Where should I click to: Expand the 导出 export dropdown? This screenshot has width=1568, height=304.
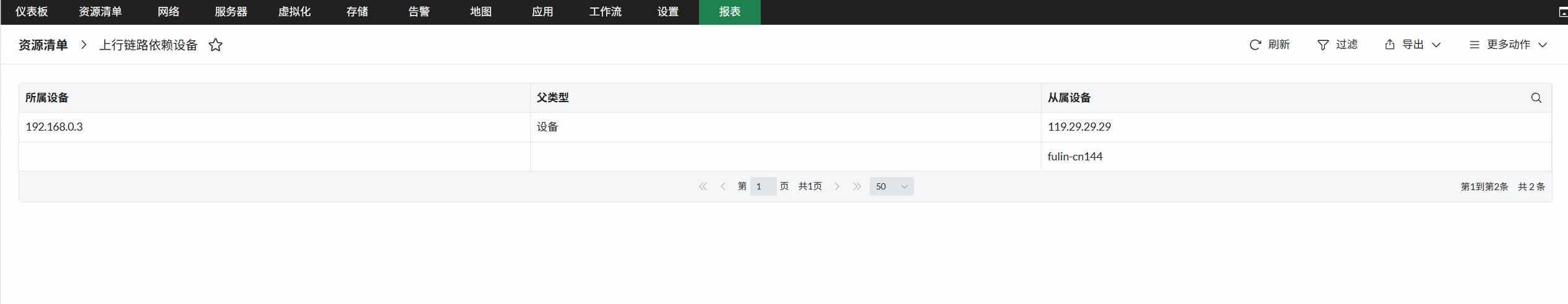coord(1413,45)
